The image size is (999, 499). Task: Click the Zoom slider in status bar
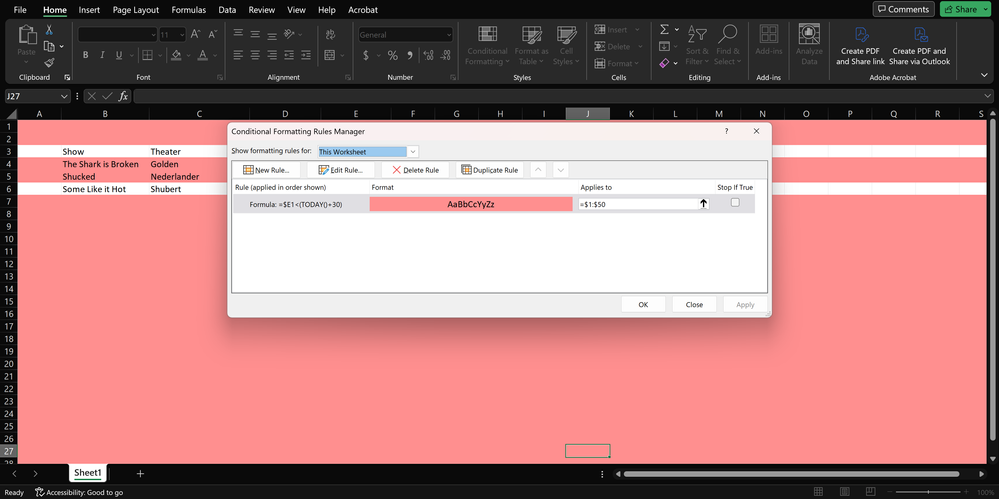[928, 492]
